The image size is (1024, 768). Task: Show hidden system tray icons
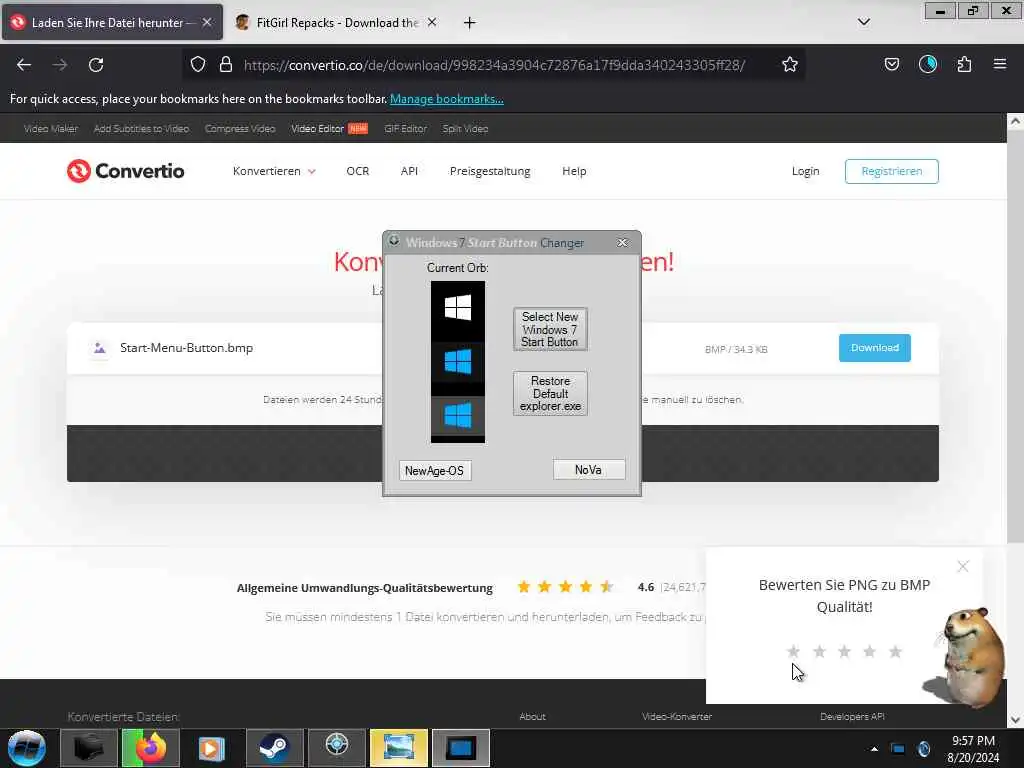pyautogui.click(x=874, y=749)
